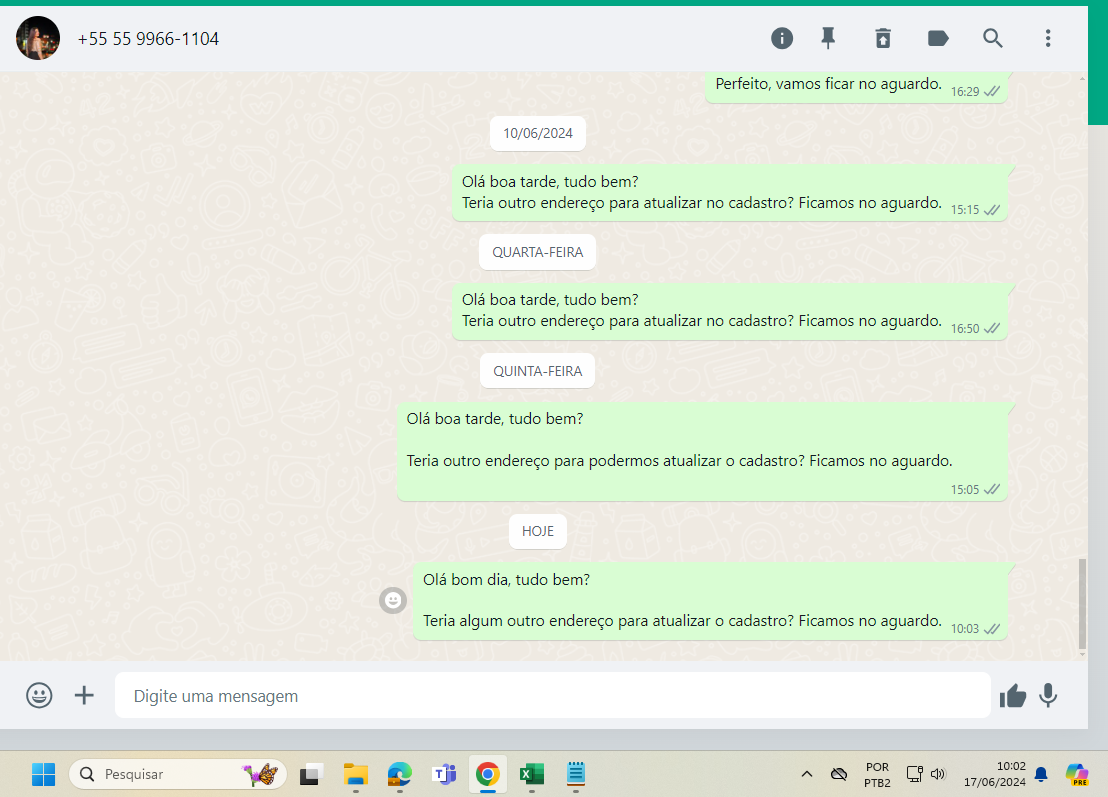Open Task View on the taskbar

point(310,774)
